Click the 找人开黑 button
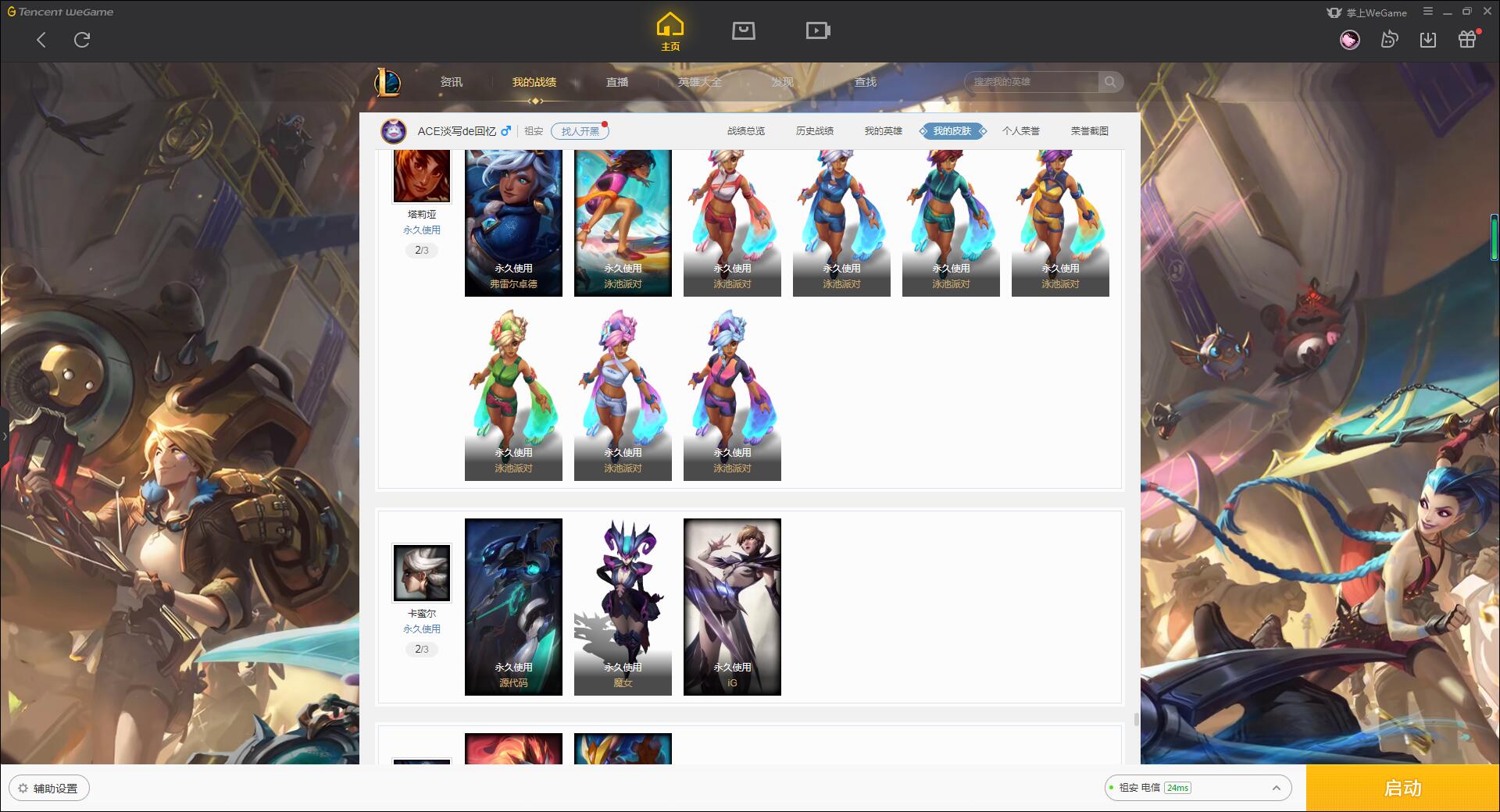 (580, 131)
